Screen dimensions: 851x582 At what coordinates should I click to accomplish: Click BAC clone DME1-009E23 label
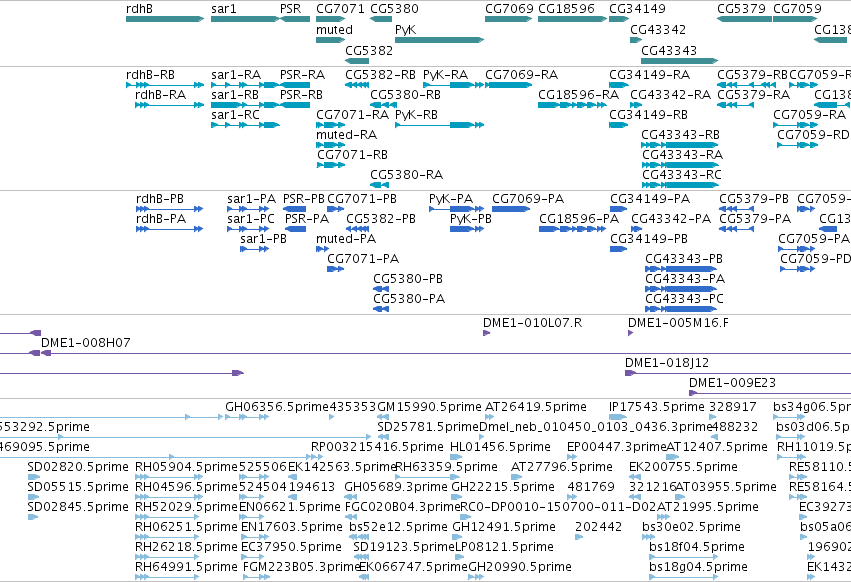click(x=733, y=383)
